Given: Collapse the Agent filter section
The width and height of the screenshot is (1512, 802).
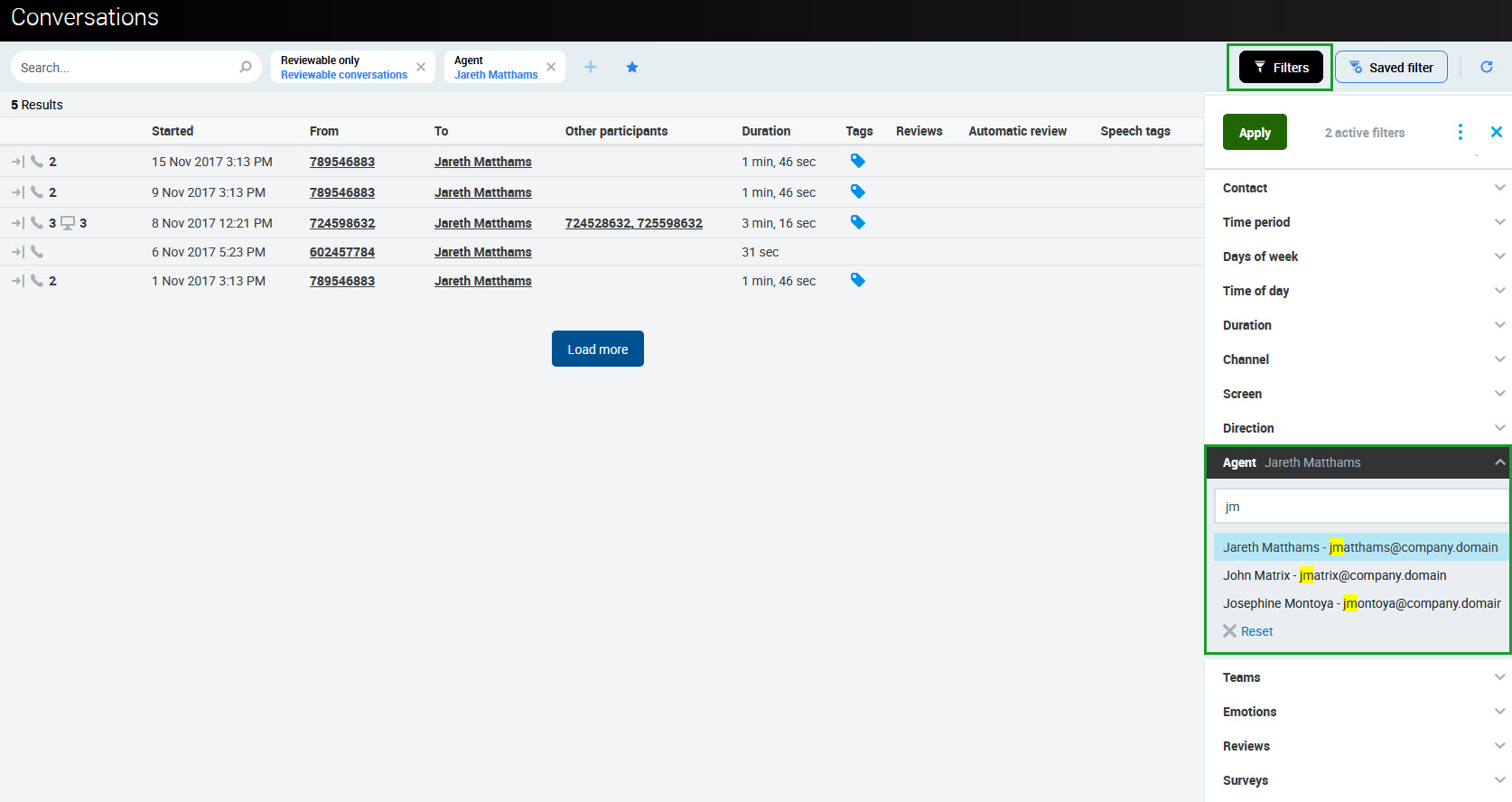Looking at the screenshot, I should point(1499,462).
